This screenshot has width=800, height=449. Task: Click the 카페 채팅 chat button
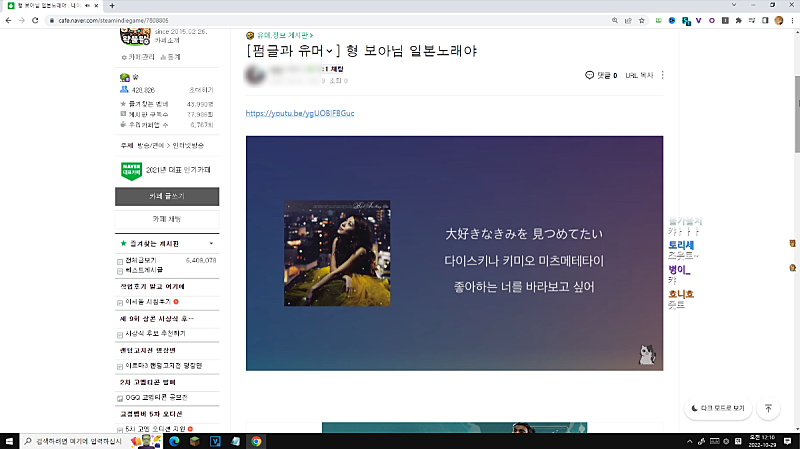167,219
